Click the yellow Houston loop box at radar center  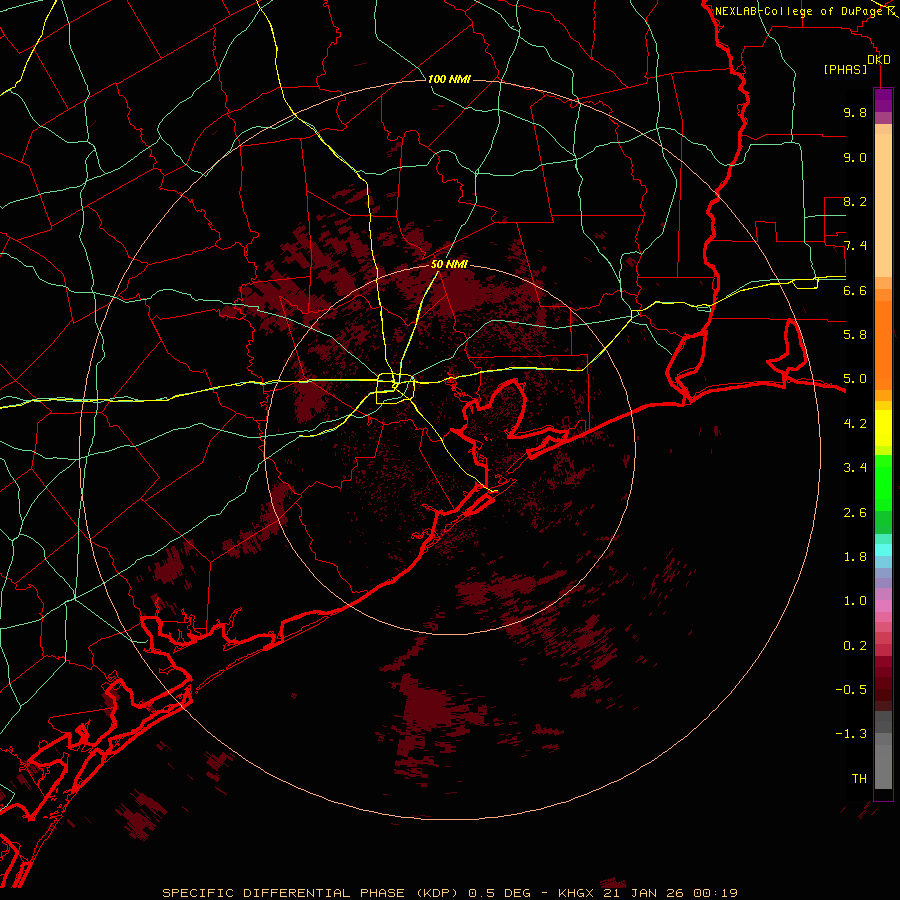395,389
